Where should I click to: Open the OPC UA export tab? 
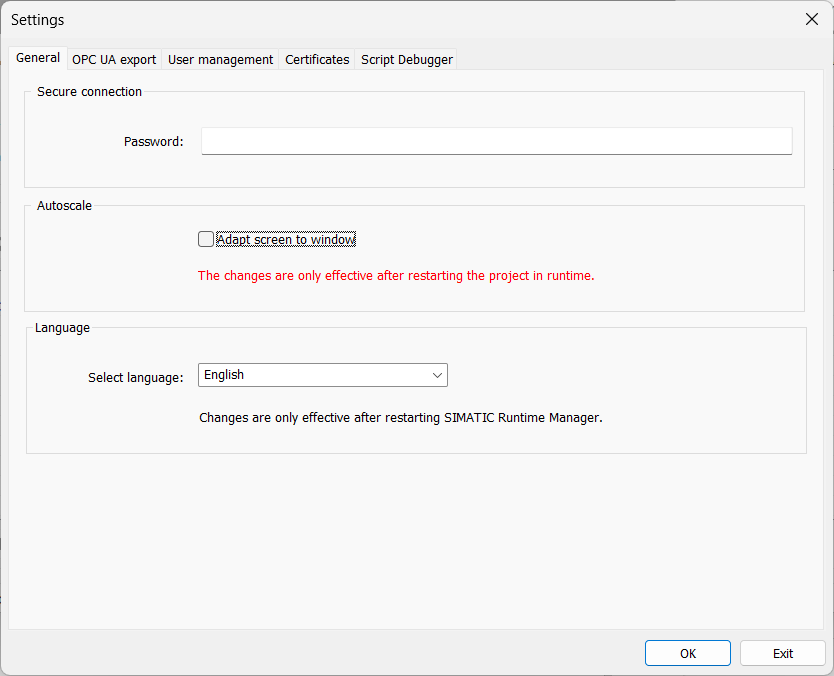pos(114,60)
